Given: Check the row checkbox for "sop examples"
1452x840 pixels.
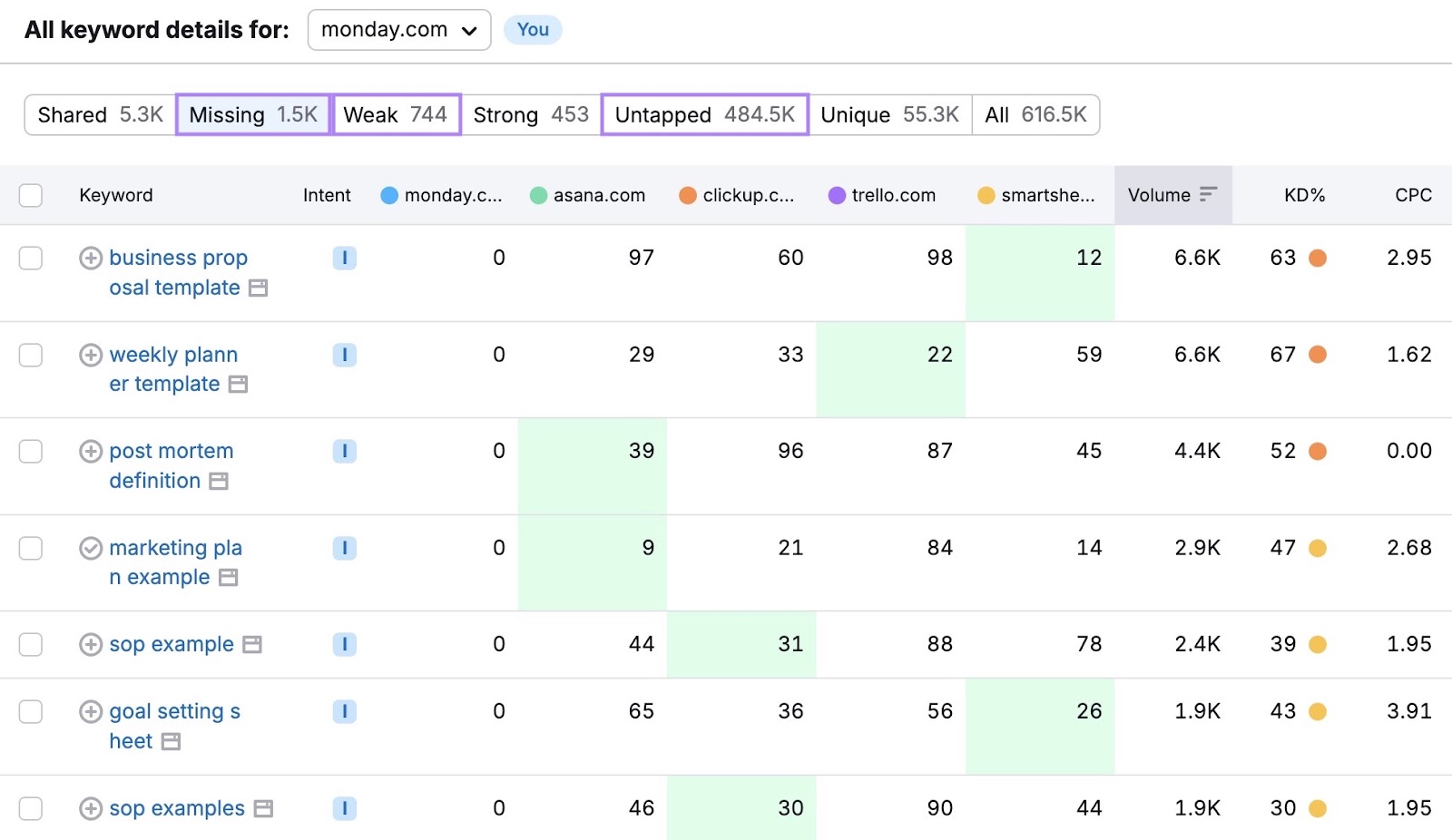Looking at the screenshot, I should pos(30,808).
